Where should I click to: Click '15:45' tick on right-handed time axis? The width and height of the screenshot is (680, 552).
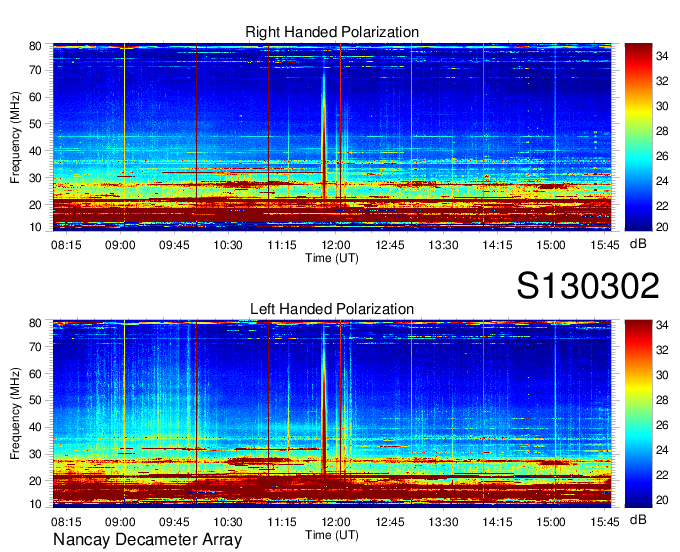(x=605, y=245)
